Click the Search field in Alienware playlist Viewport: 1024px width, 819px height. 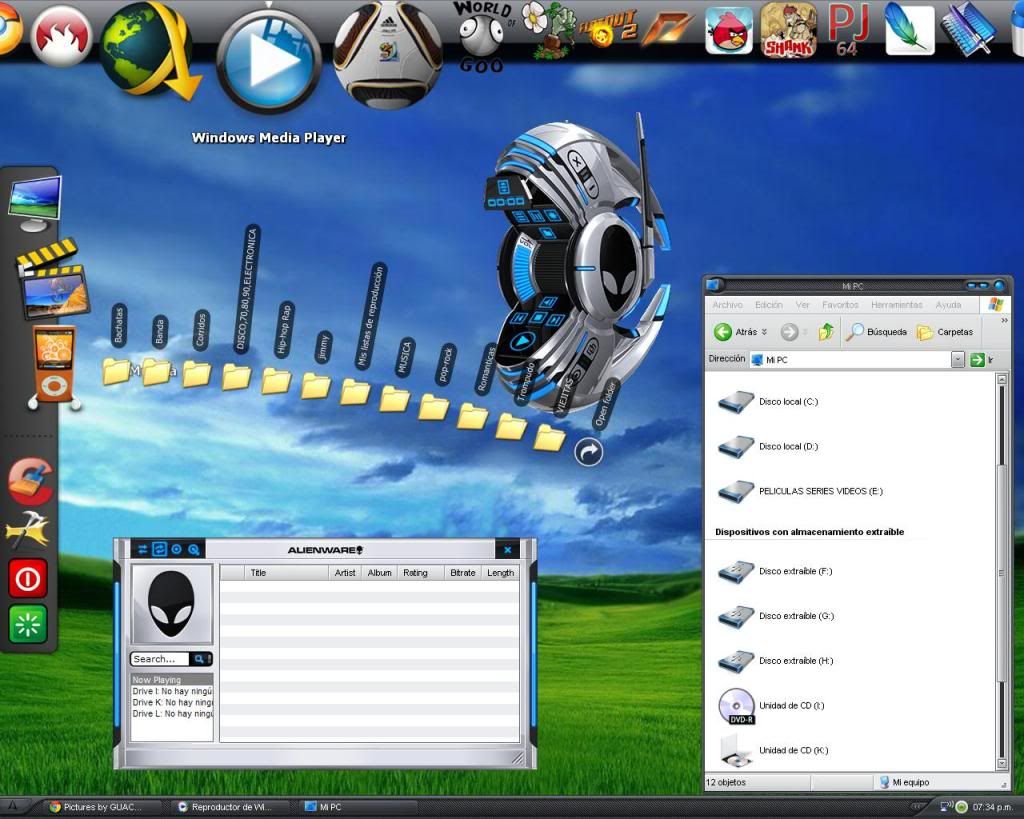click(160, 659)
